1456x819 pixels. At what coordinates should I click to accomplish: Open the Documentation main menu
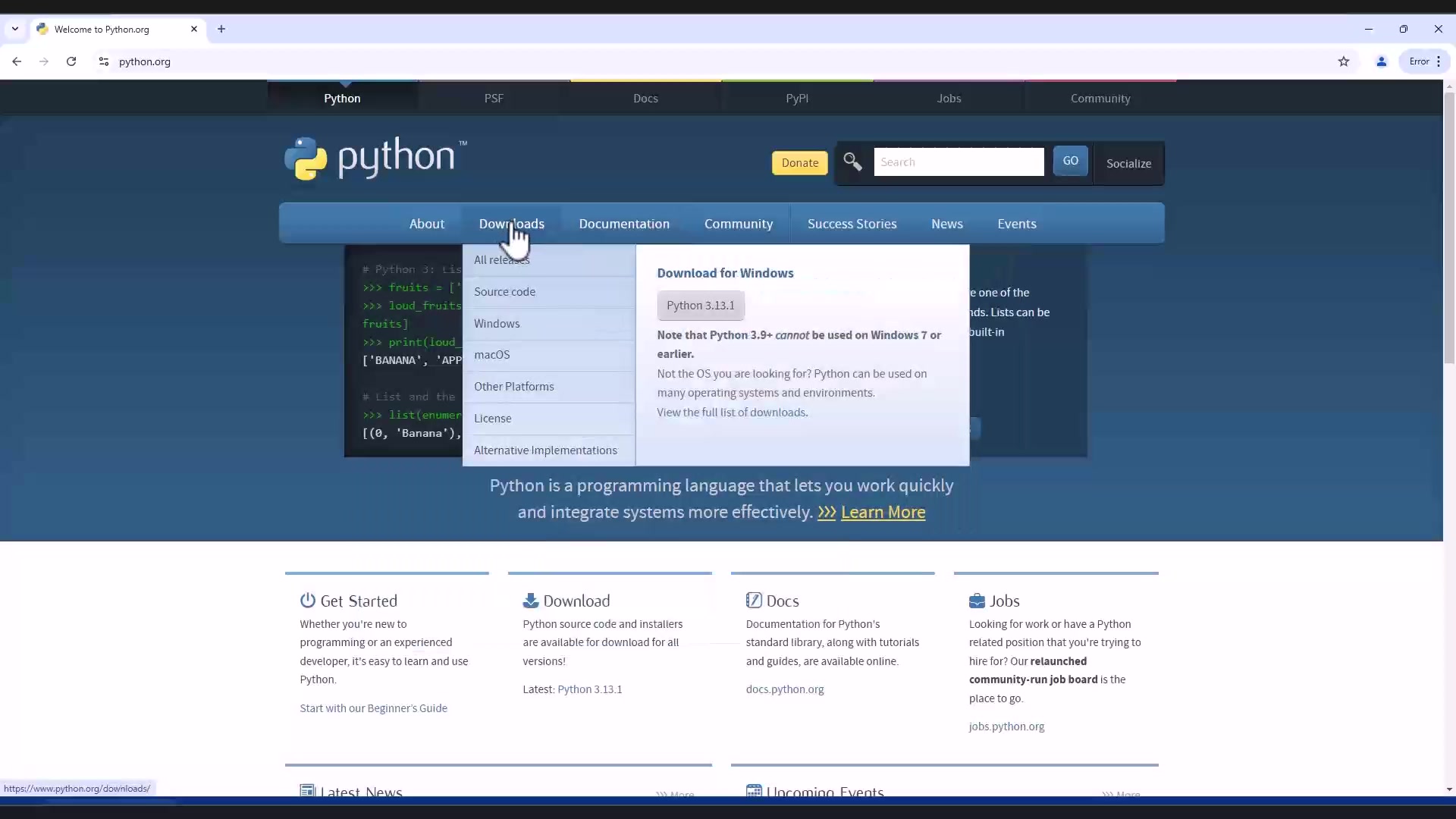(x=624, y=224)
